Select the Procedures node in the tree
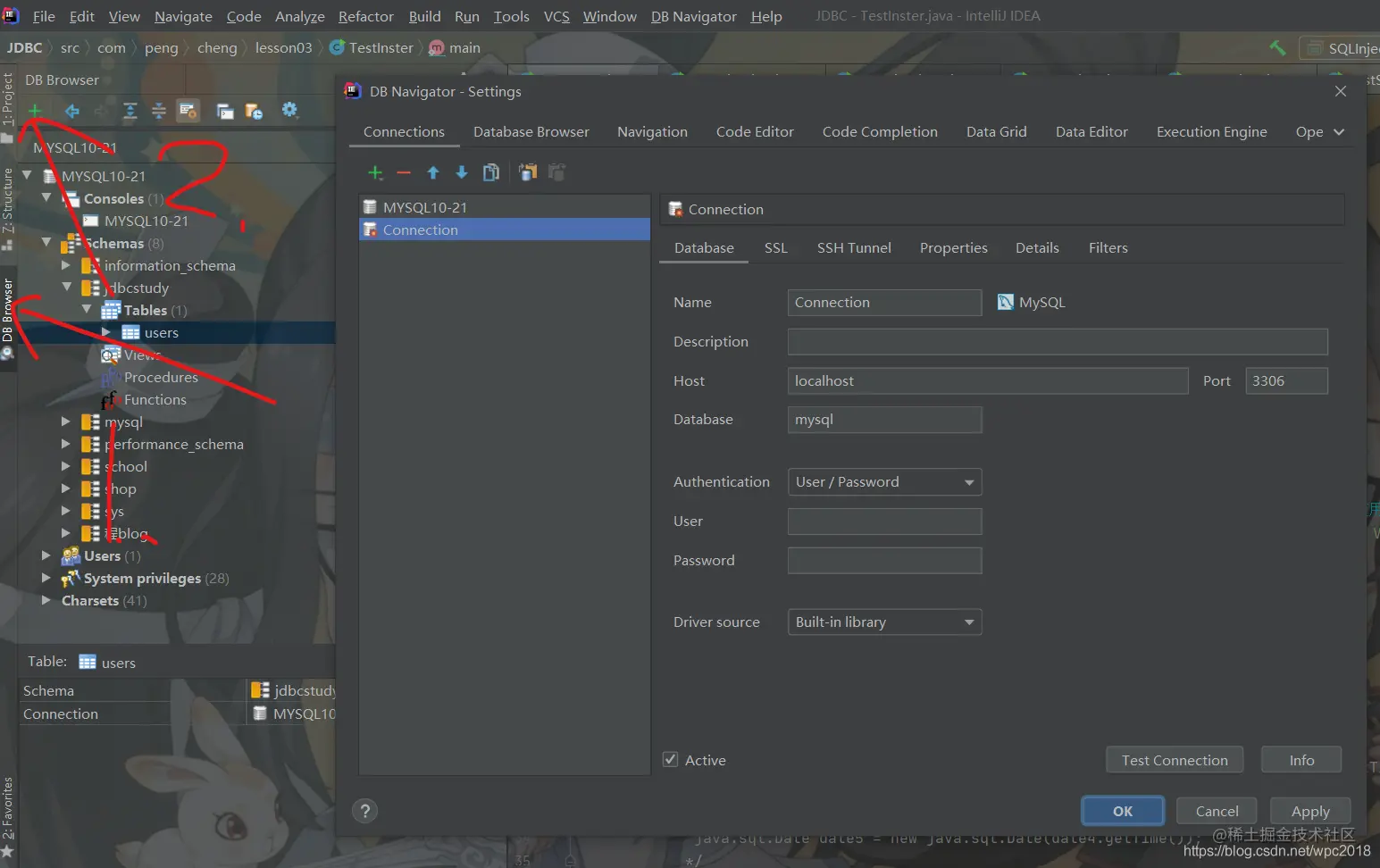 pos(161,377)
